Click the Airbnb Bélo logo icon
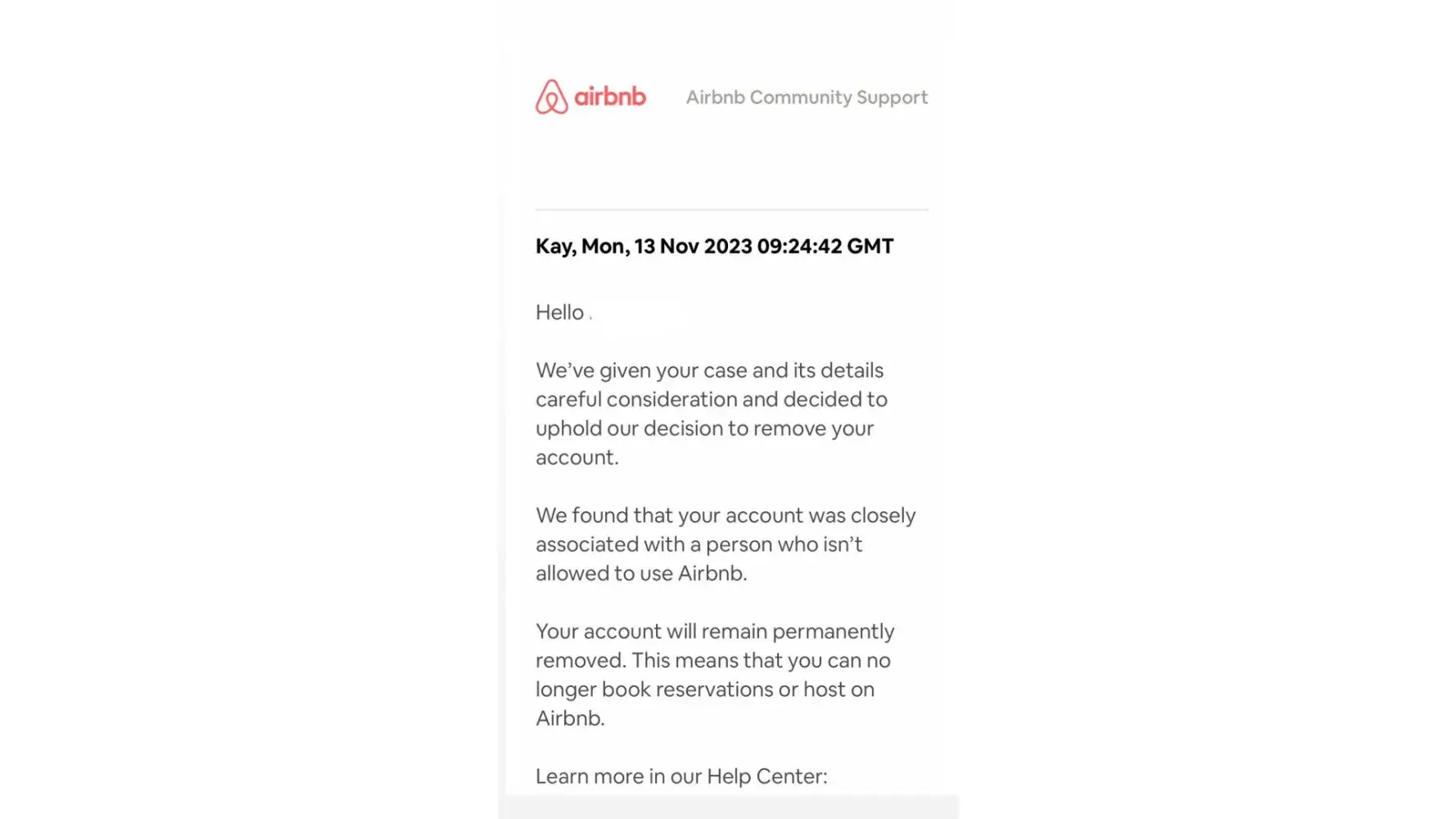This screenshot has width=1456, height=819. (551, 97)
